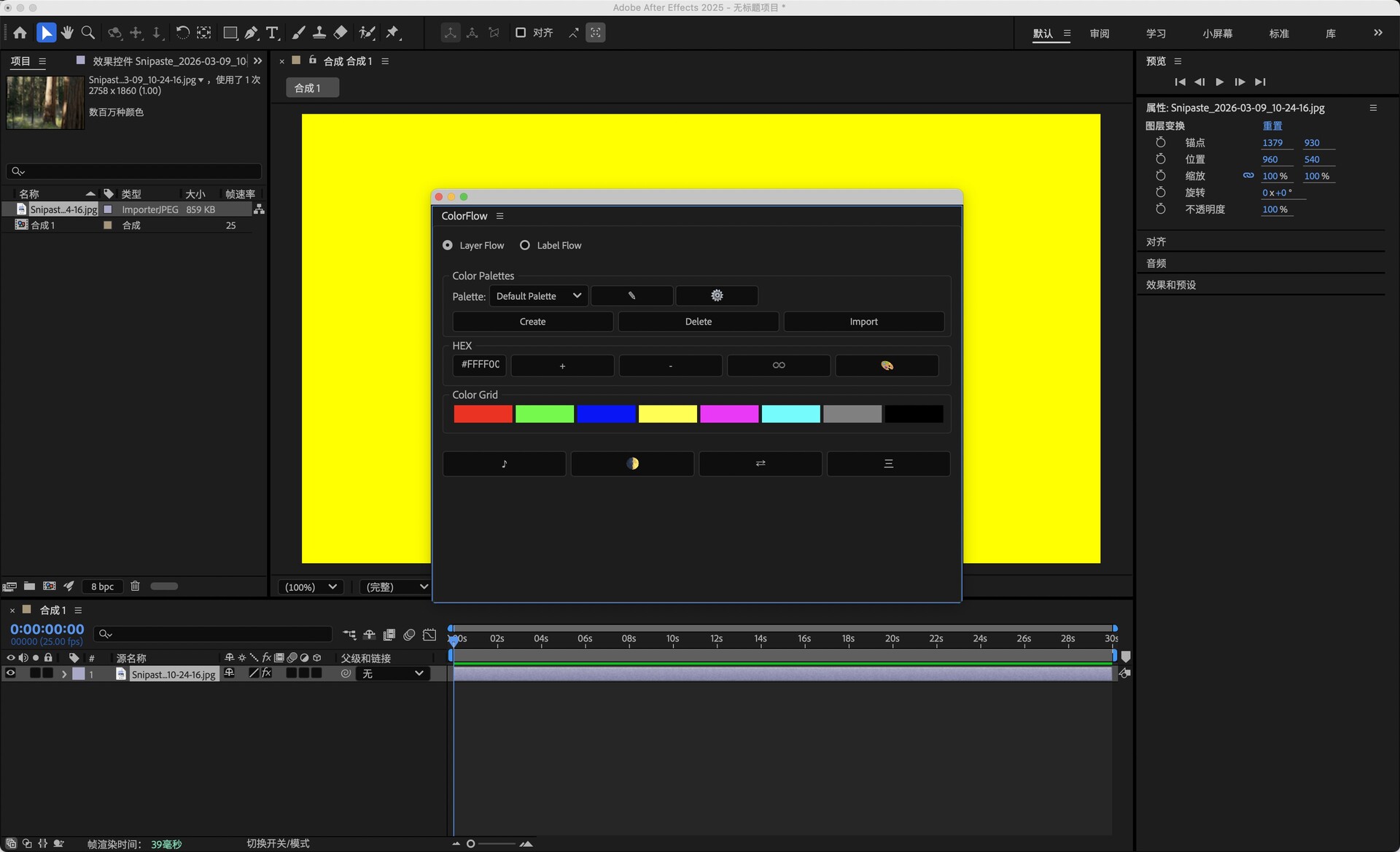The height and width of the screenshot is (852, 1400).
Task: Select the Type text tool
Action: [x=272, y=33]
